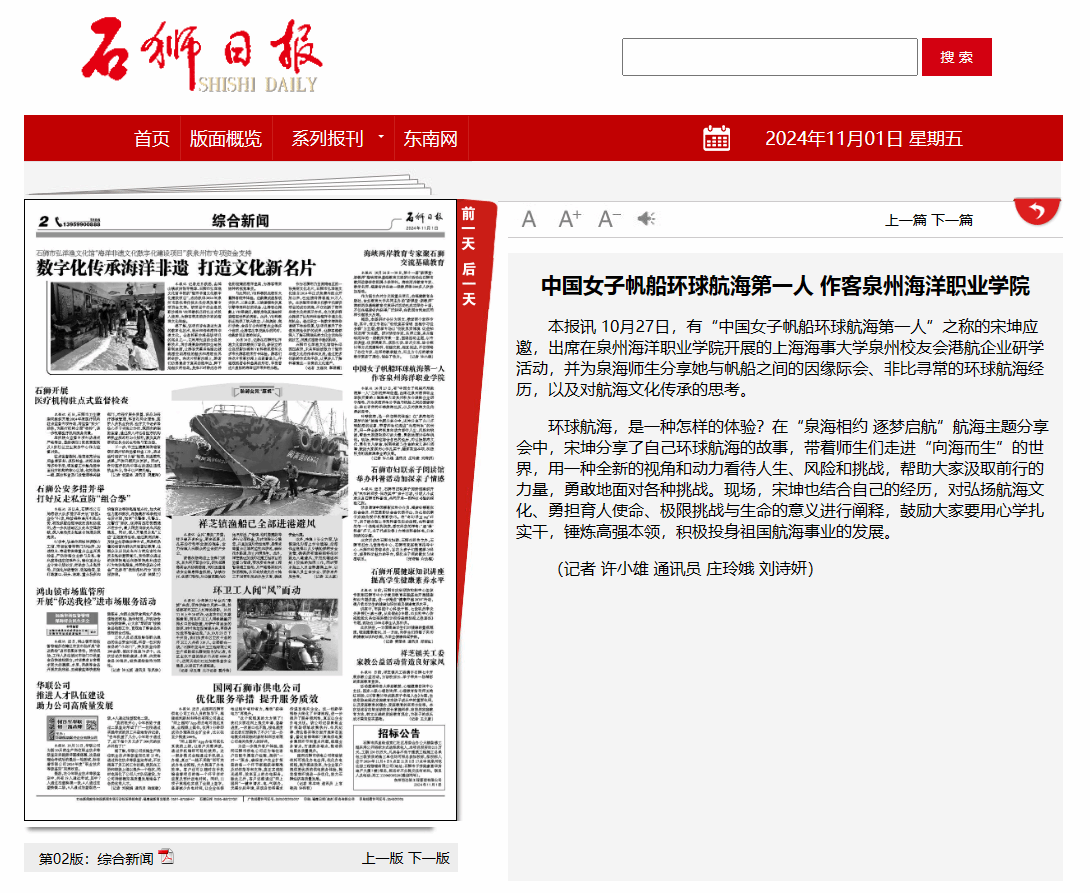Open the calendar date picker icon
1090x893 pixels.
[717, 139]
